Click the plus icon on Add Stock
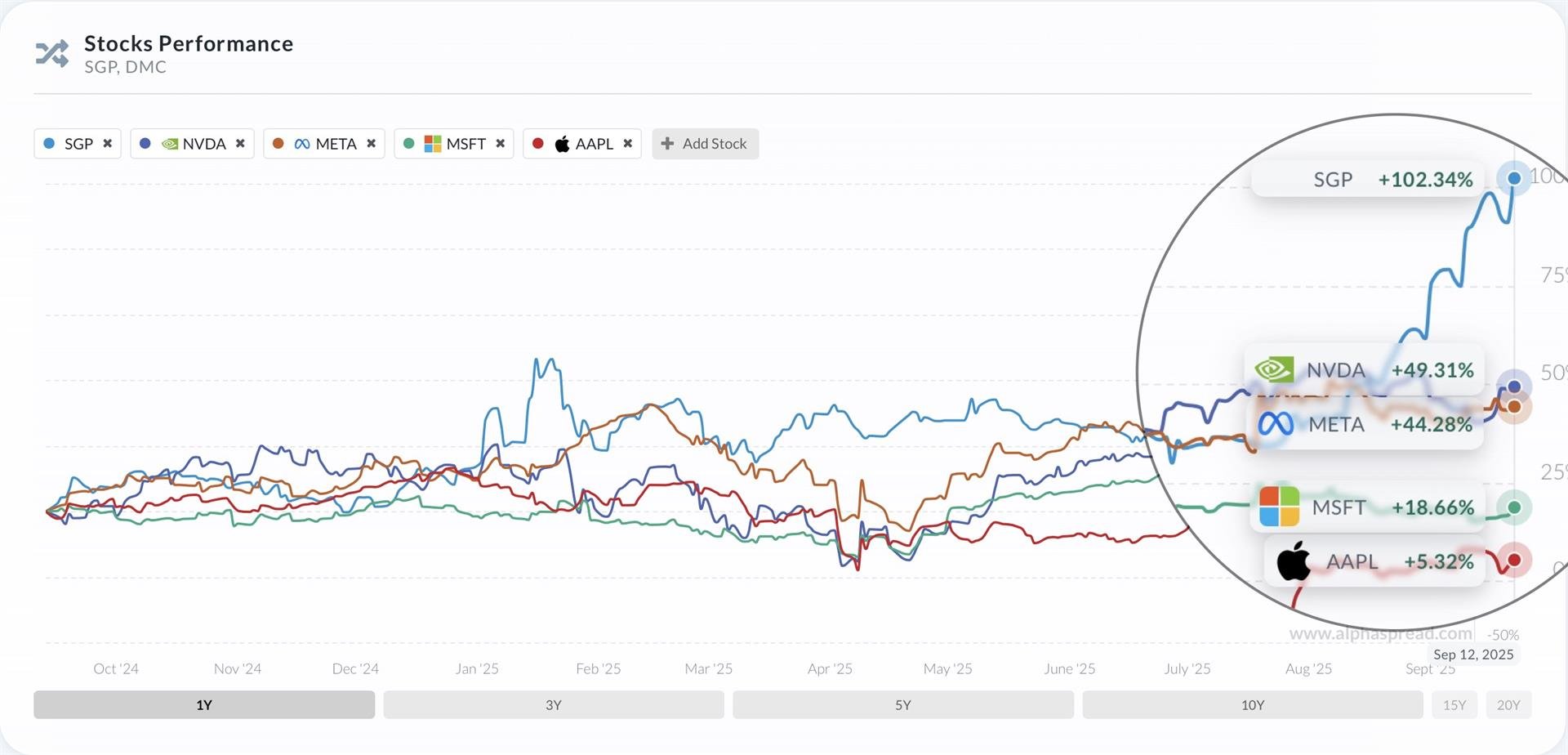 click(x=667, y=143)
